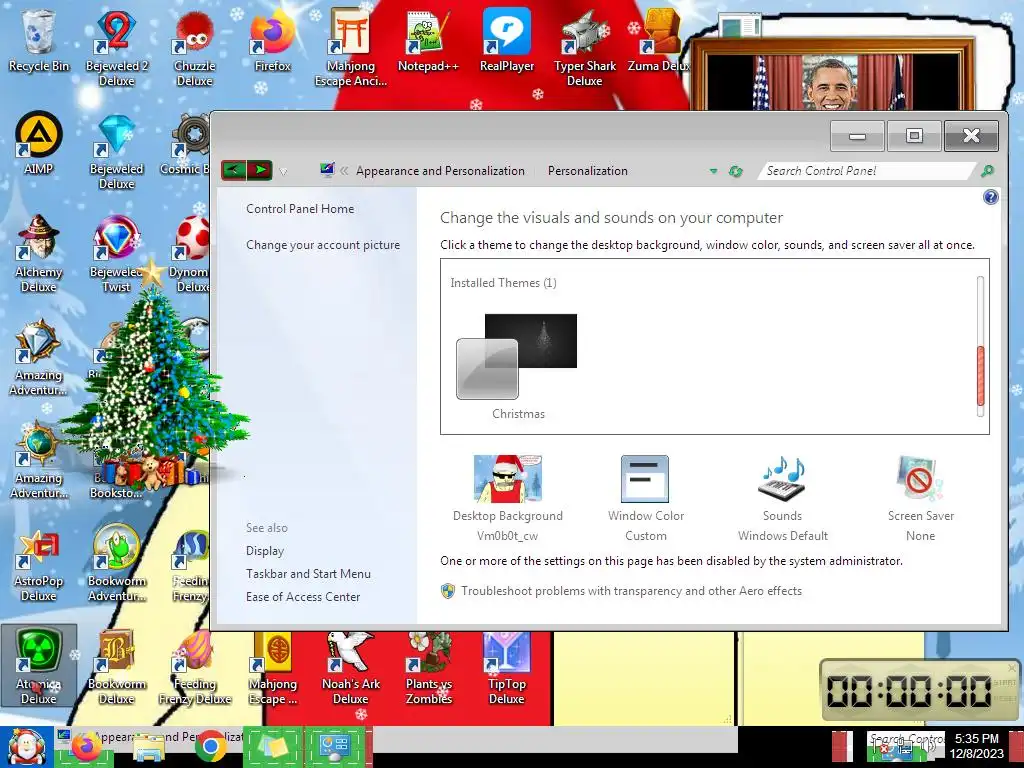This screenshot has height=768, width=1024.
Task: Open Chuzzle Deluxe desktop shortcut
Action: (195, 47)
